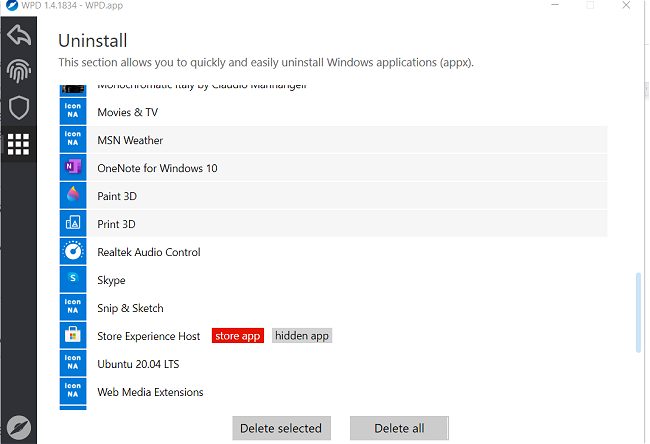Click the Snip & Sketch app icon
The width and height of the screenshot is (650, 444).
[x=73, y=308]
